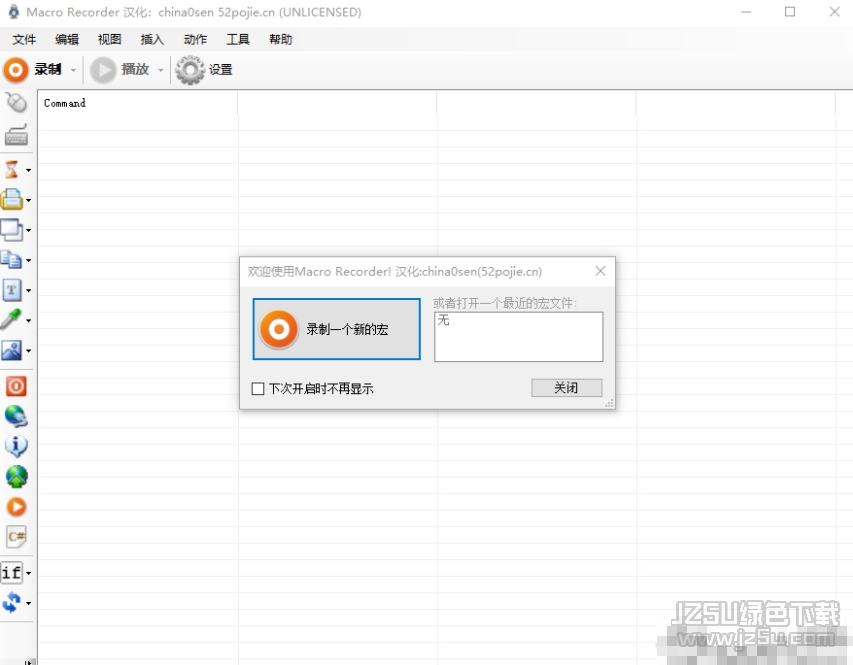This screenshot has width=853, height=665.
Task: Expand the image icon dropdown arrow
Action: (x=28, y=350)
